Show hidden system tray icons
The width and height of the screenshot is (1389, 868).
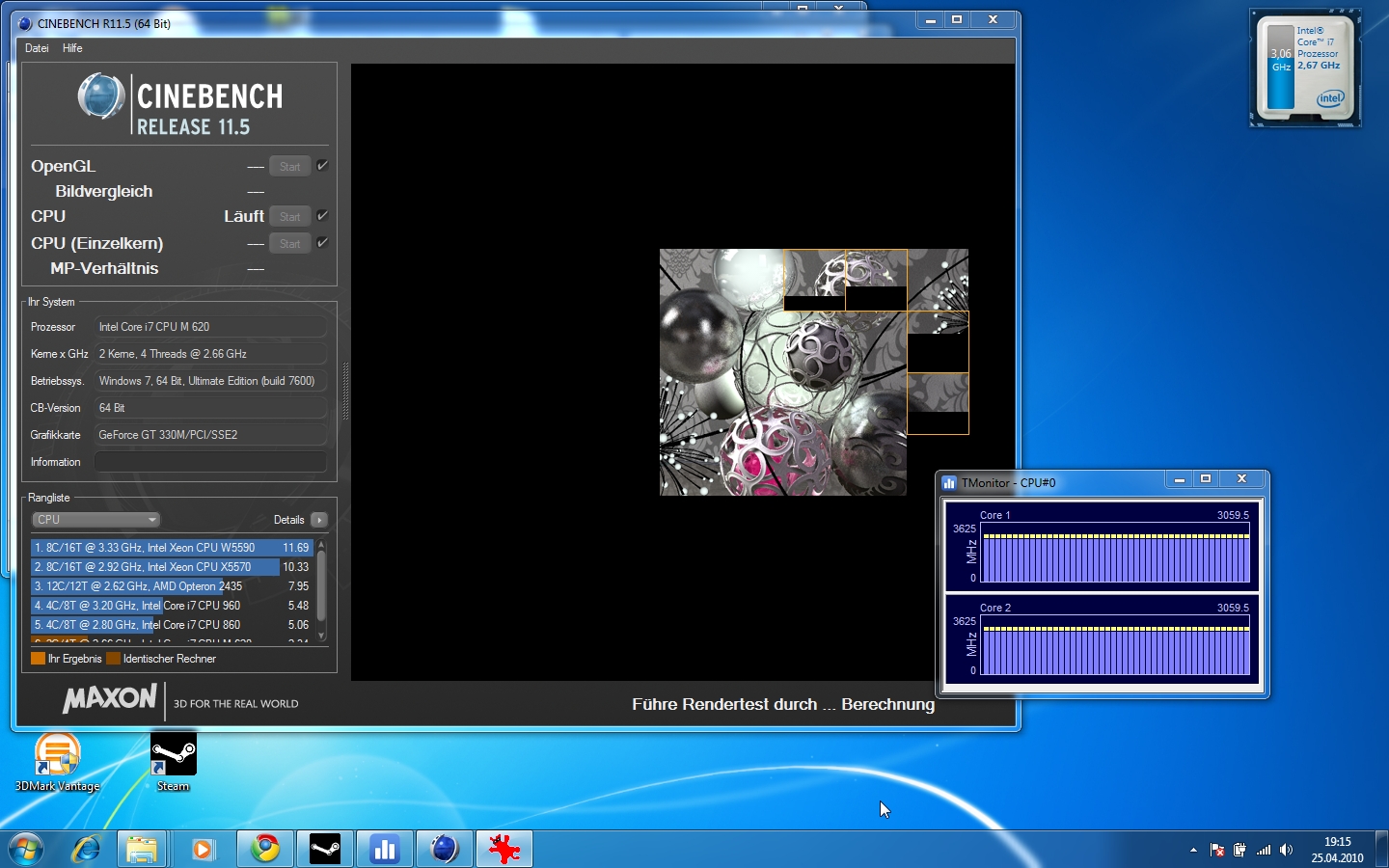click(1193, 850)
